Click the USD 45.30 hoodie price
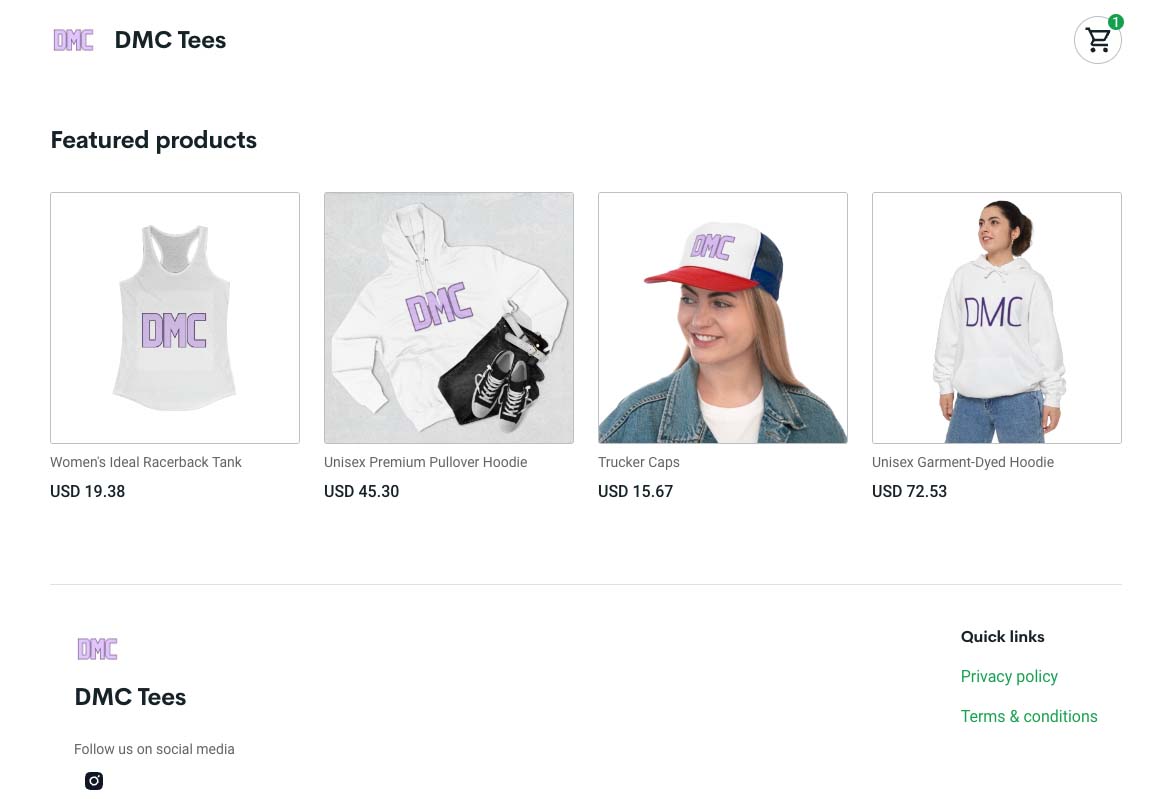The width and height of the screenshot is (1164, 799). pos(362,491)
